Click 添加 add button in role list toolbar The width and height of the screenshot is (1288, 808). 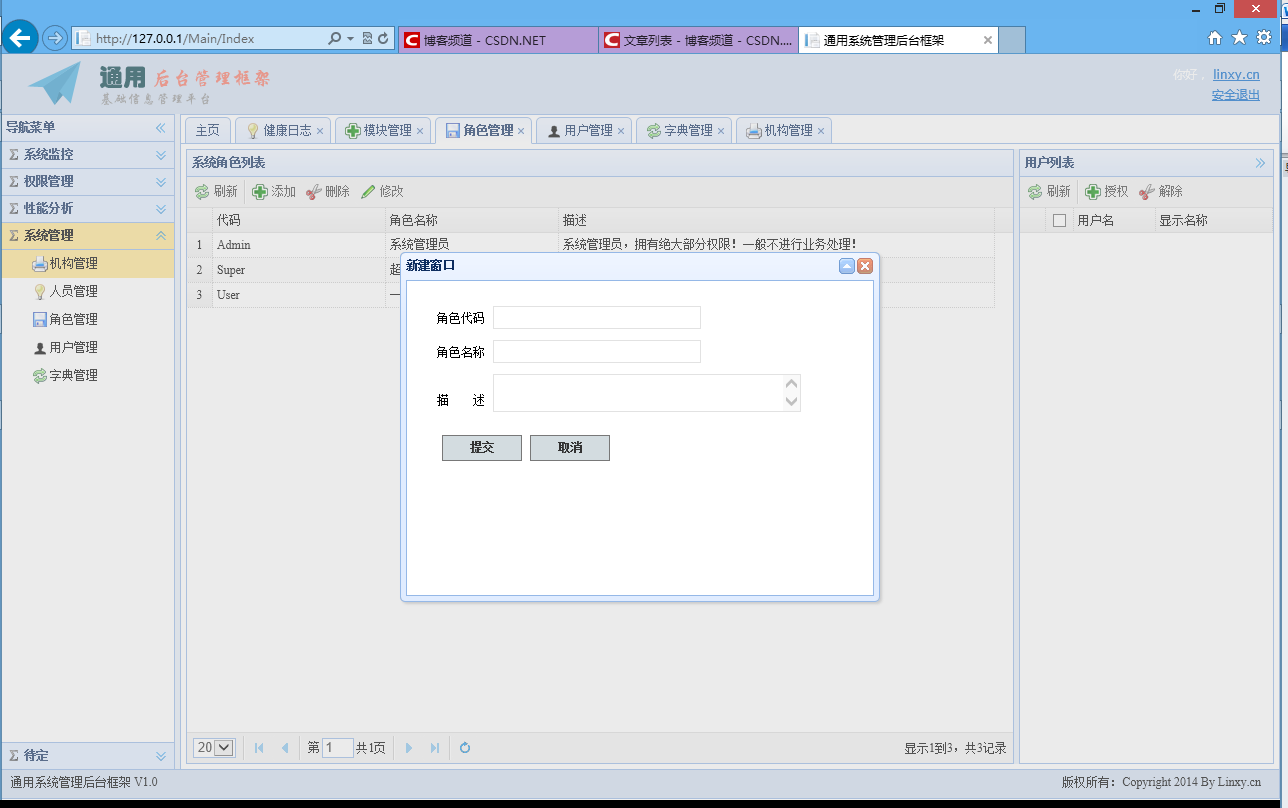click(x=274, y=191)
